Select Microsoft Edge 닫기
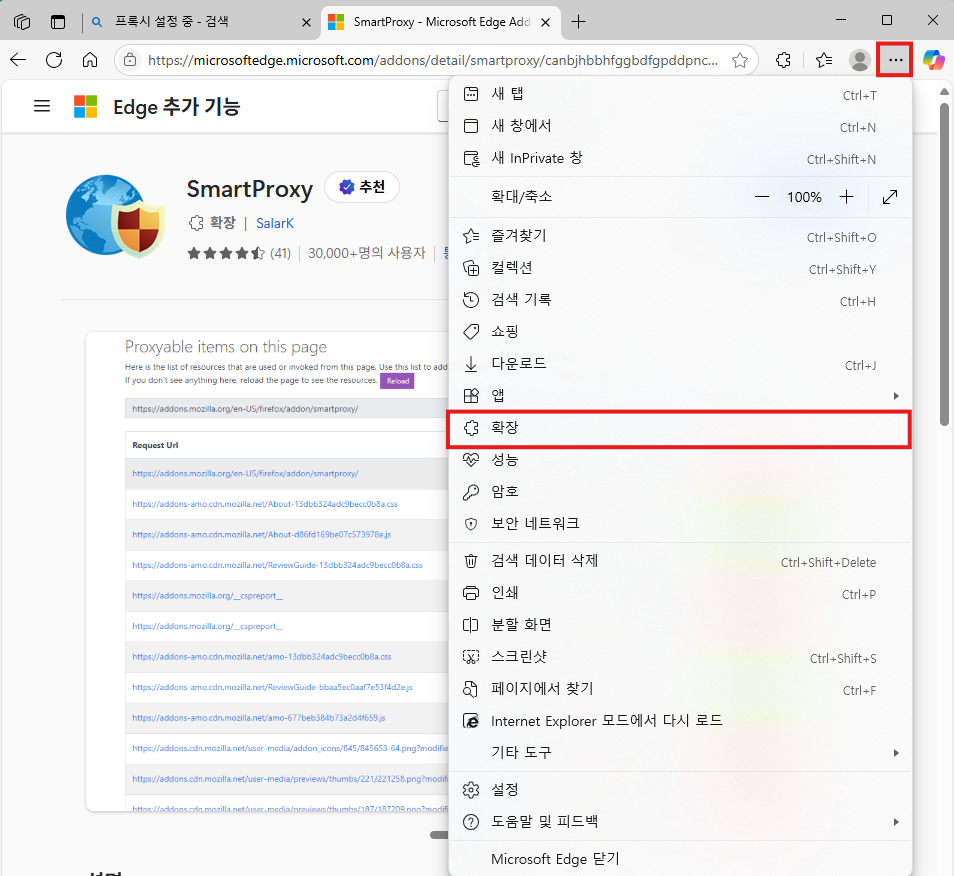954x876 pixels. tap(680, 859)
